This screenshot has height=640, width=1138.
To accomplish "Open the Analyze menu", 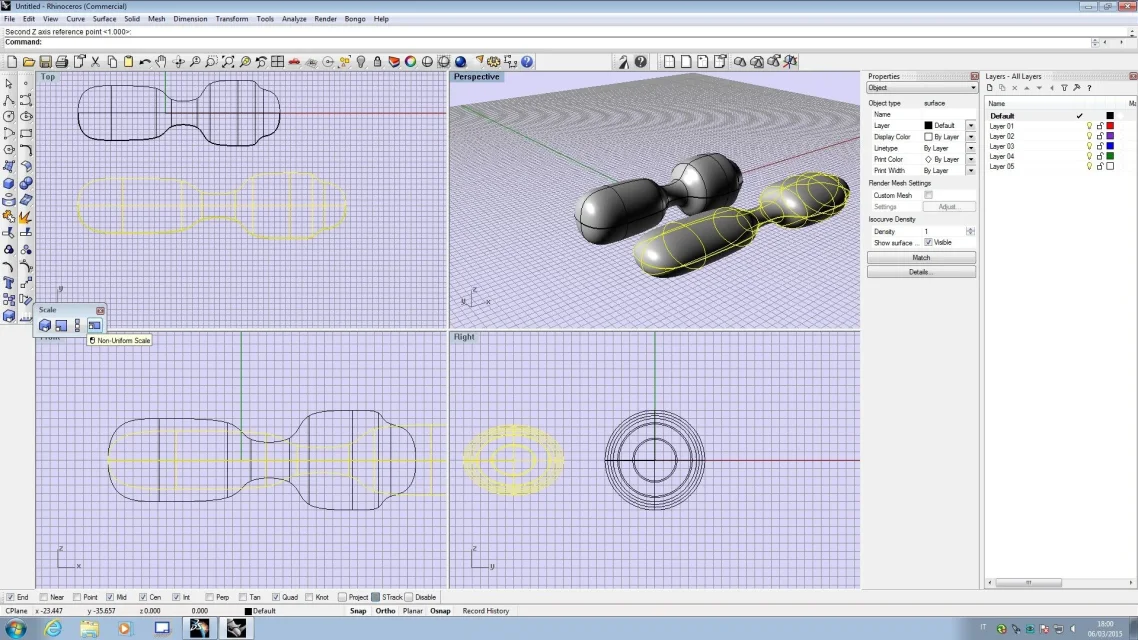I will [x=294, y=19].
